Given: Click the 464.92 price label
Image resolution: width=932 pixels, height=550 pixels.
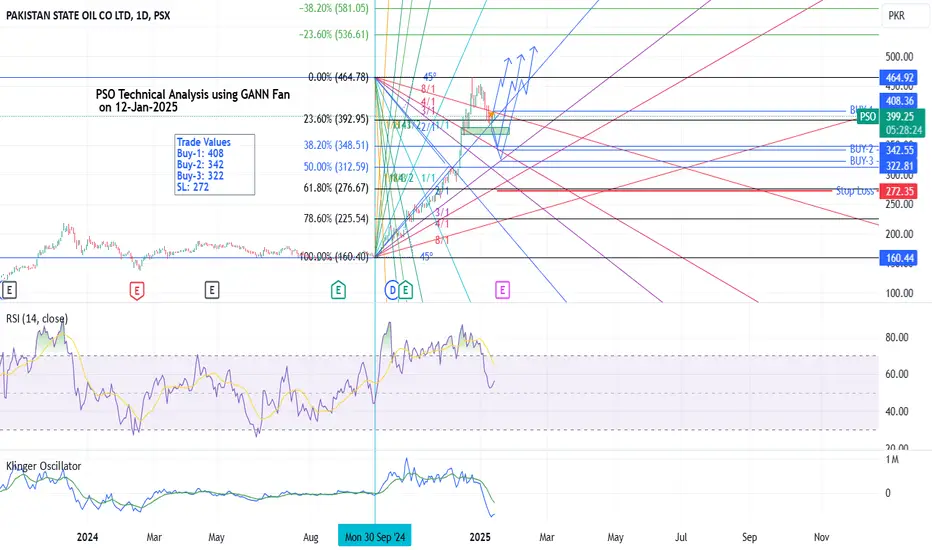Looking at the screenshot, I should tap(899, 77).
